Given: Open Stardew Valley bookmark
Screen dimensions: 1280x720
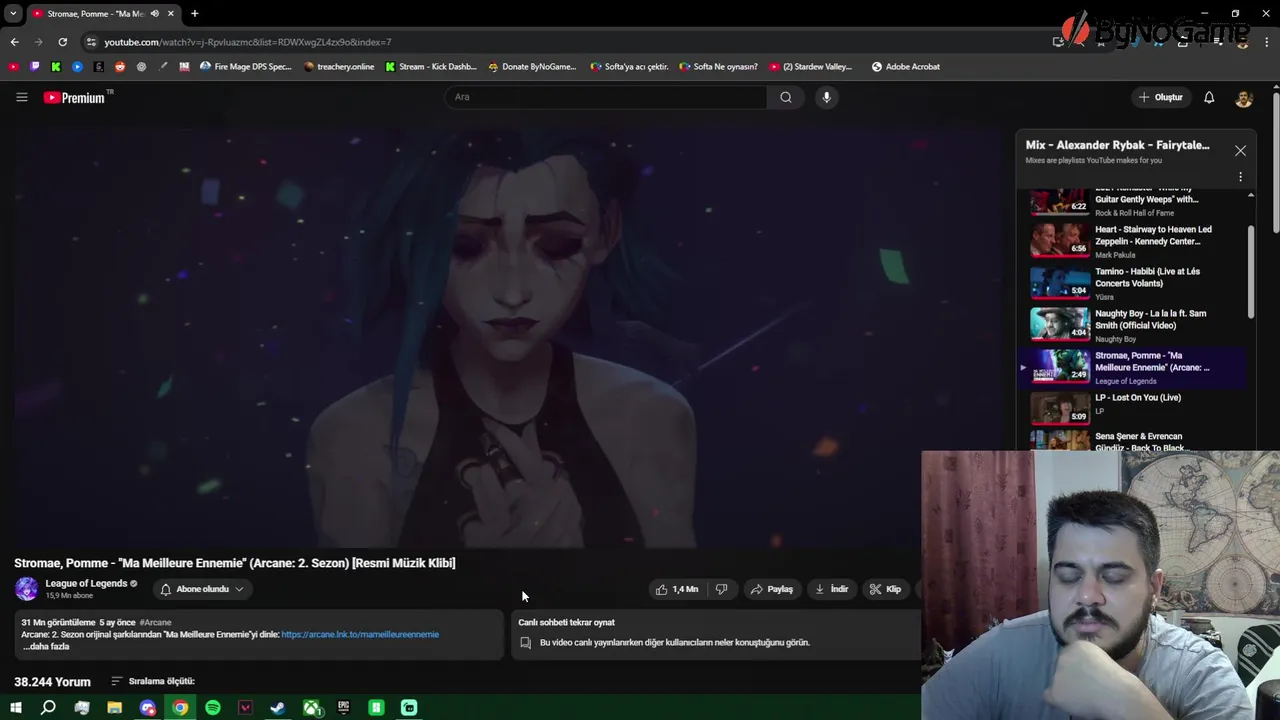Looking at the screenshot, I should coord(811,67).
